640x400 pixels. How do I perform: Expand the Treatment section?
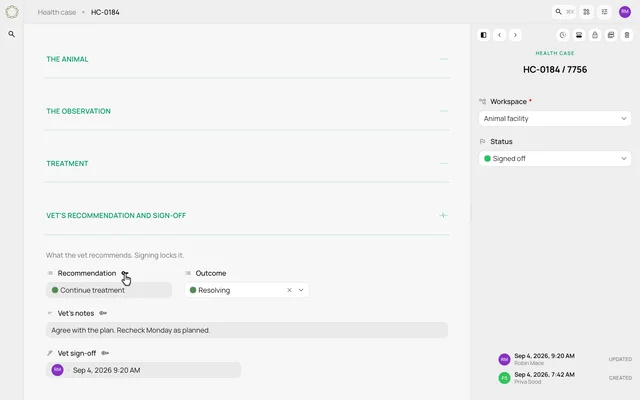click(444, 164)
